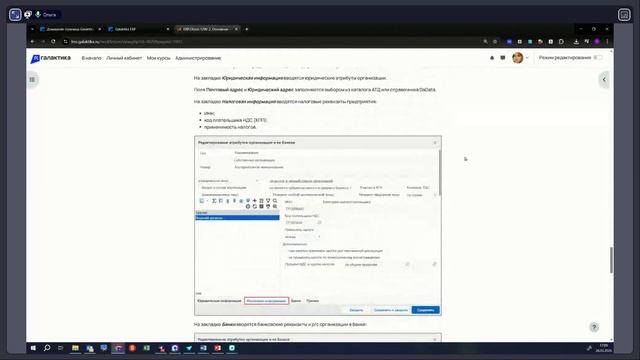The width and height of the screenshot is (640, 360).
Task: Open the layout icon at overlay top right
Action: (x=624, y=15)
